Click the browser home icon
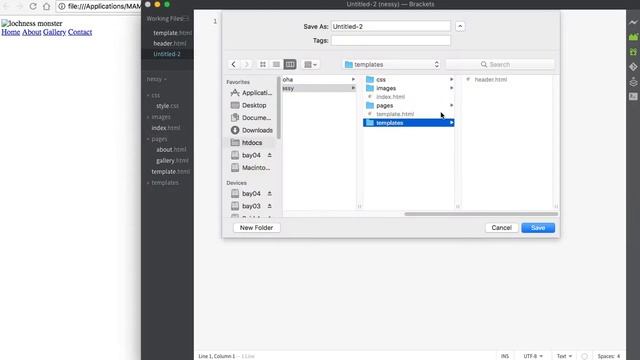Image resolution: width=640 pixels, height=360 pixels. (x=47, y=7)
